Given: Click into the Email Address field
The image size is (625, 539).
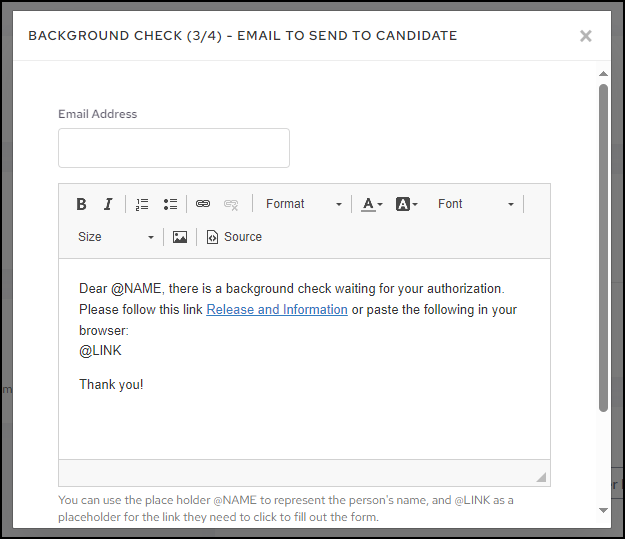Looking at the screenshot, I should pos(174,148).
